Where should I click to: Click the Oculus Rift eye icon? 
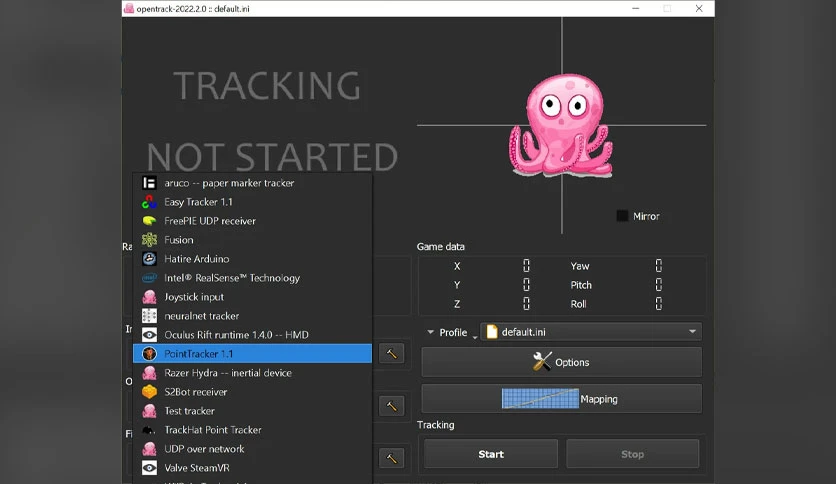pos(149,335)
